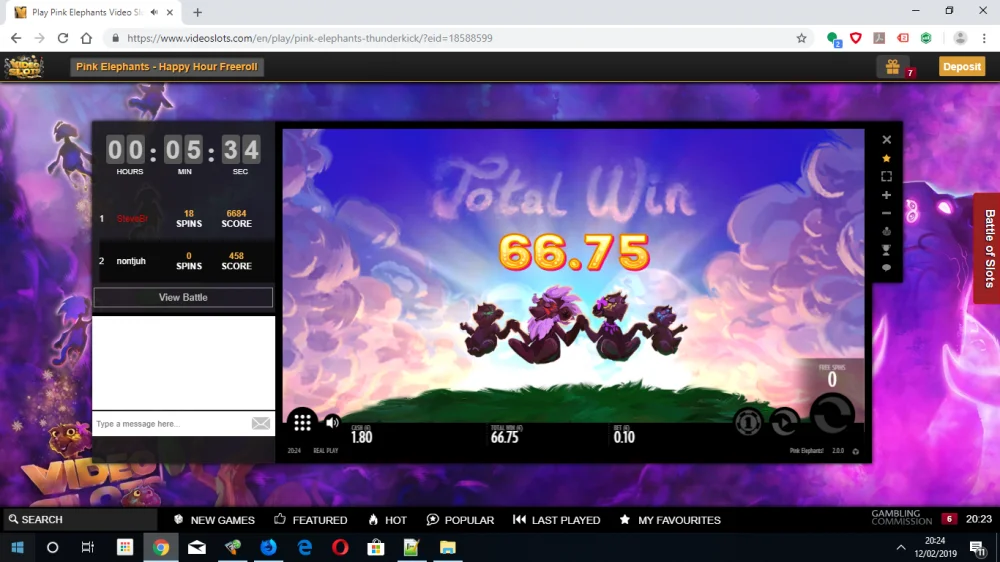Click the small settings icon beside game version

click(x=856, y=451)
